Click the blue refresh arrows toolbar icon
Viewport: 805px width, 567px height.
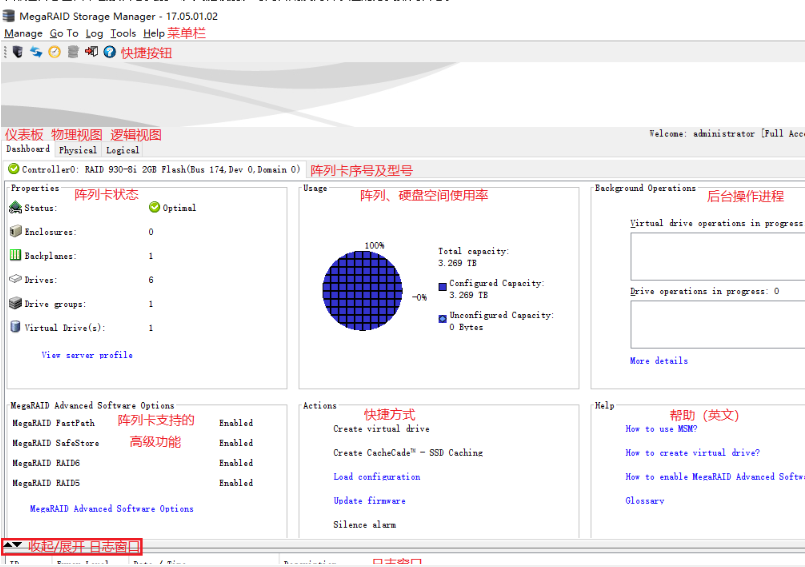pos(36,52)
